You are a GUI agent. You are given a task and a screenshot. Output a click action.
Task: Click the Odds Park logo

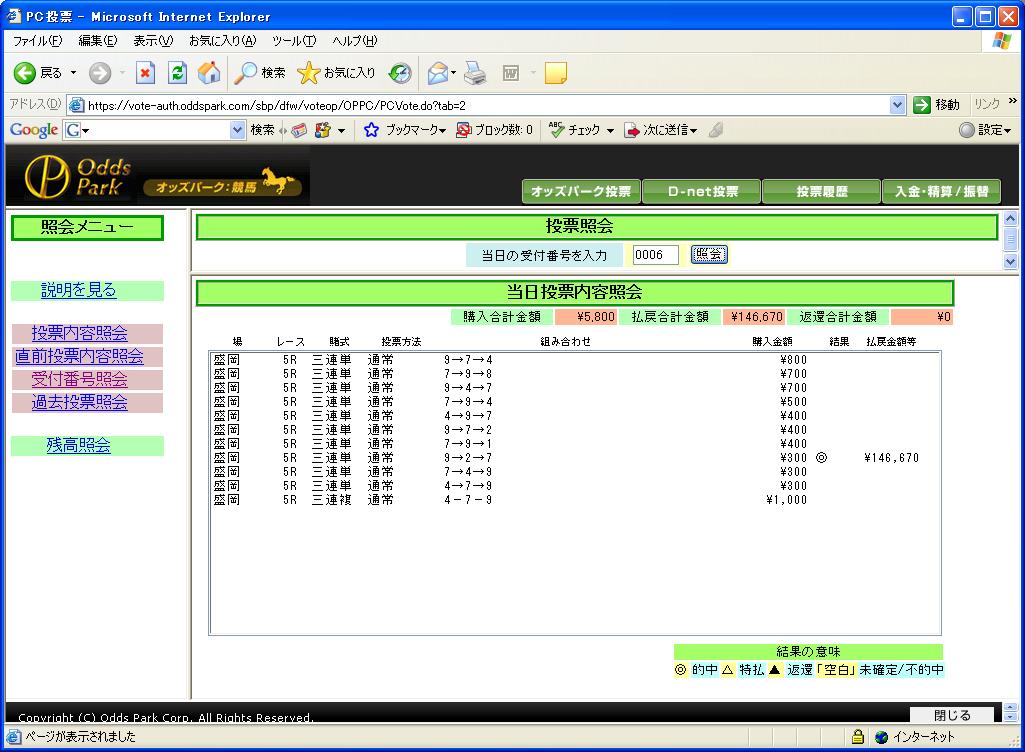pyautogui.click(x=78, y=177)
